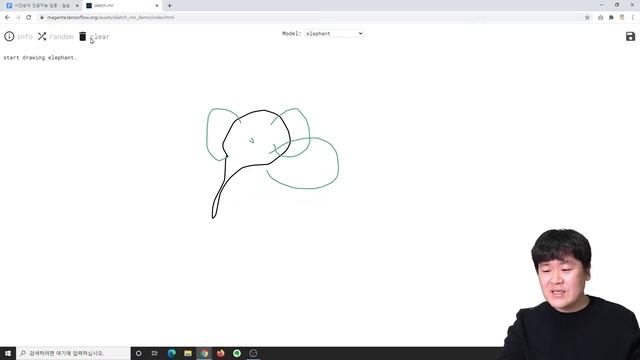
Task: Click the info circle icon
Action: pos(9,36)
